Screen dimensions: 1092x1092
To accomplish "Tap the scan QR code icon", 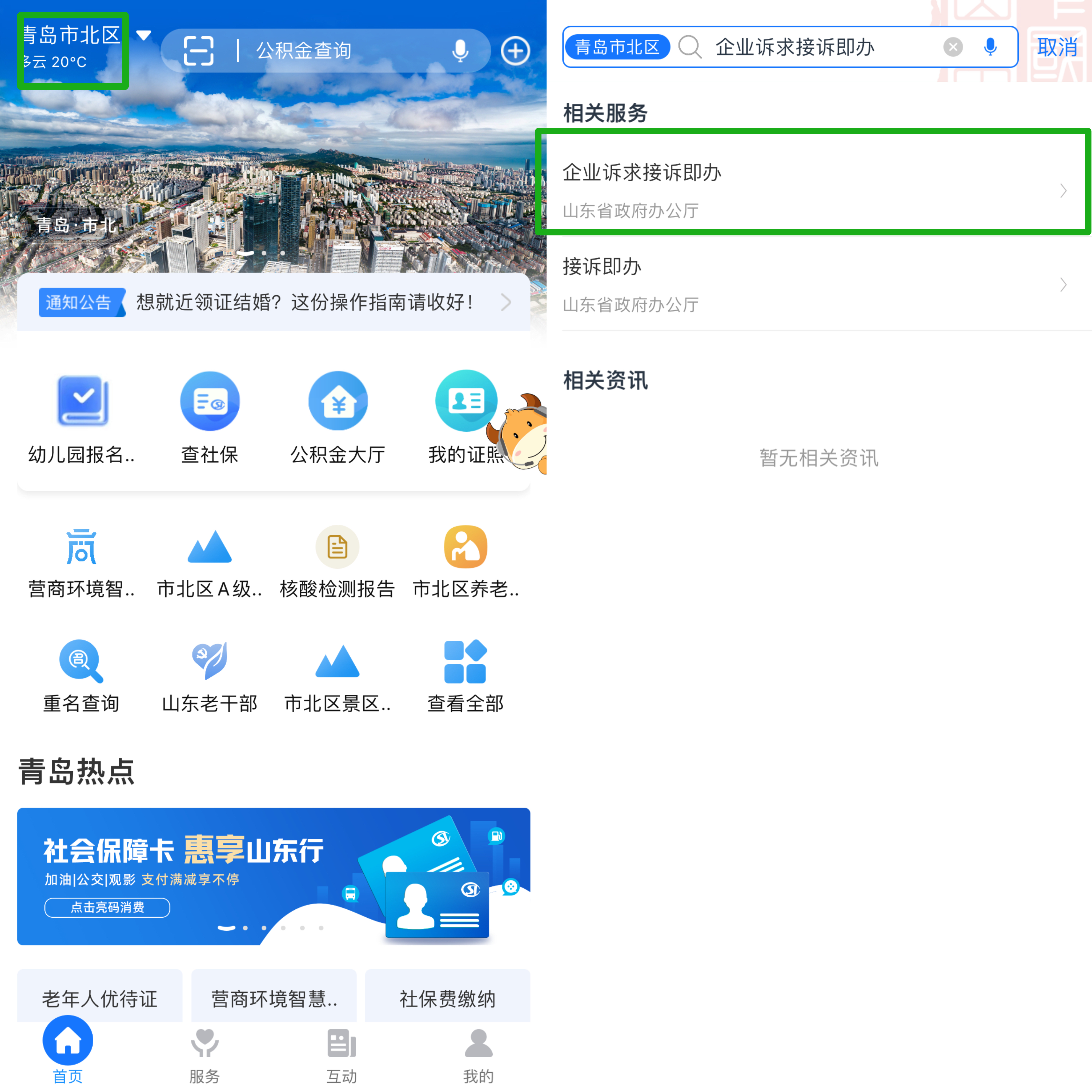I will tap(198, 51).
